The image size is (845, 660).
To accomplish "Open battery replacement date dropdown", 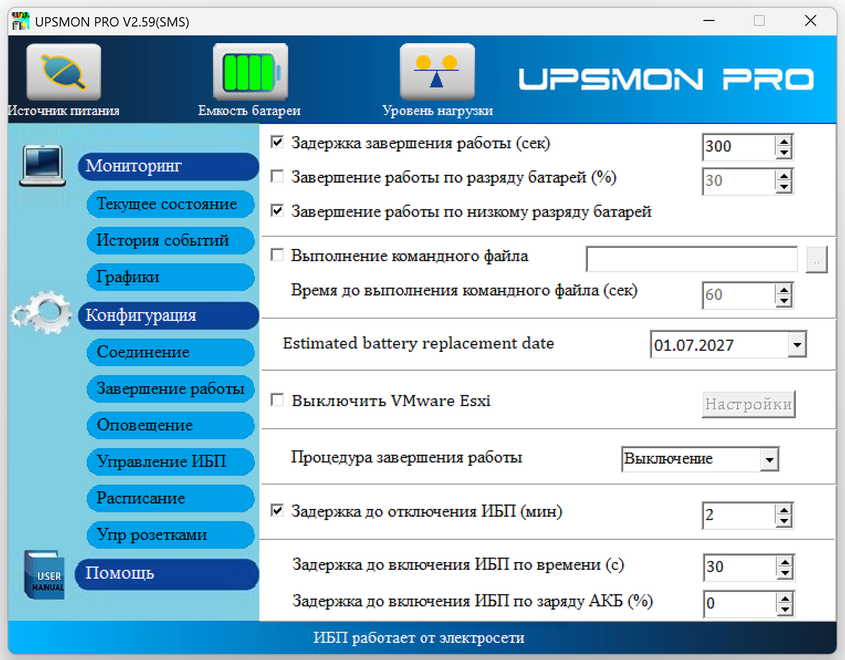I will click(x=796, y=345).
